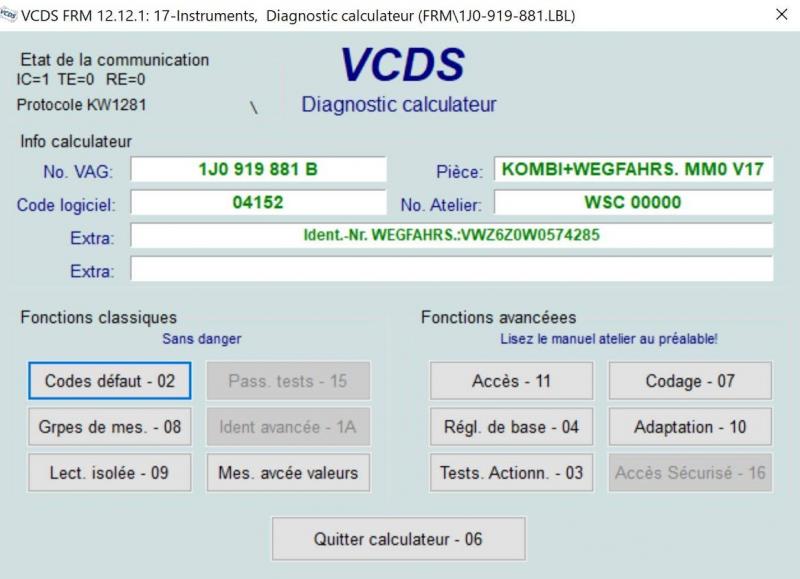
Task: Click the 'Code logiciel:' label
Action: tap(66, 205)
